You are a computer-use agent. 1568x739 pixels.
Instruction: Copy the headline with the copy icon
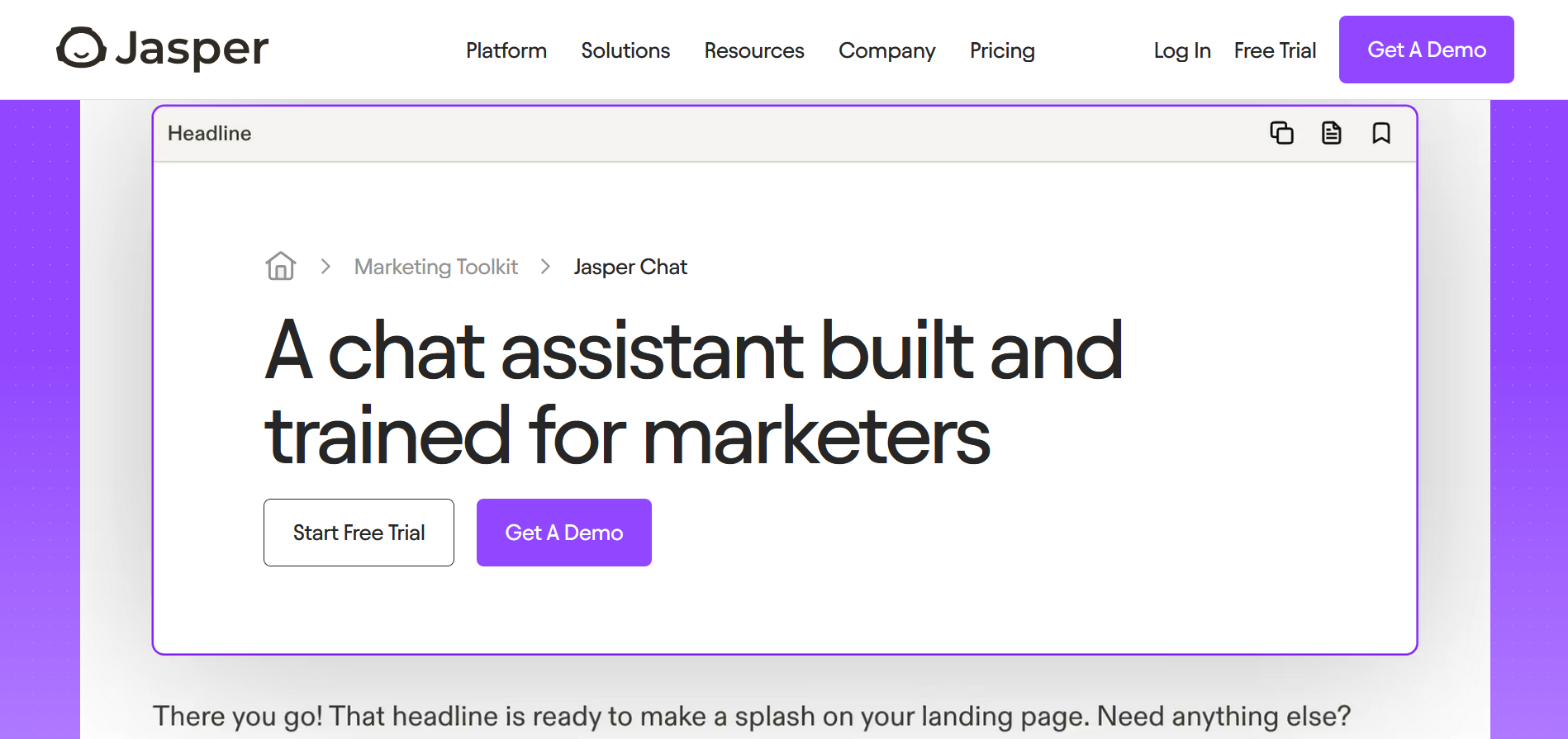point(1281,133)
